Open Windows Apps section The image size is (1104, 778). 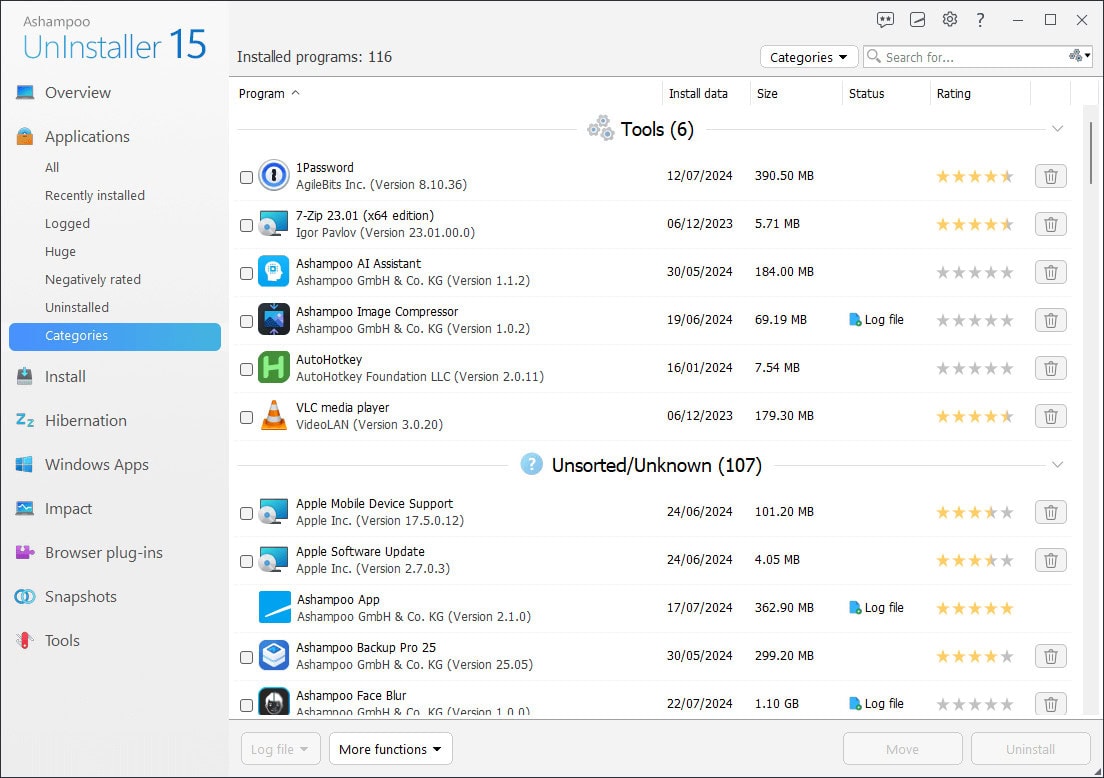coord(96,465)
